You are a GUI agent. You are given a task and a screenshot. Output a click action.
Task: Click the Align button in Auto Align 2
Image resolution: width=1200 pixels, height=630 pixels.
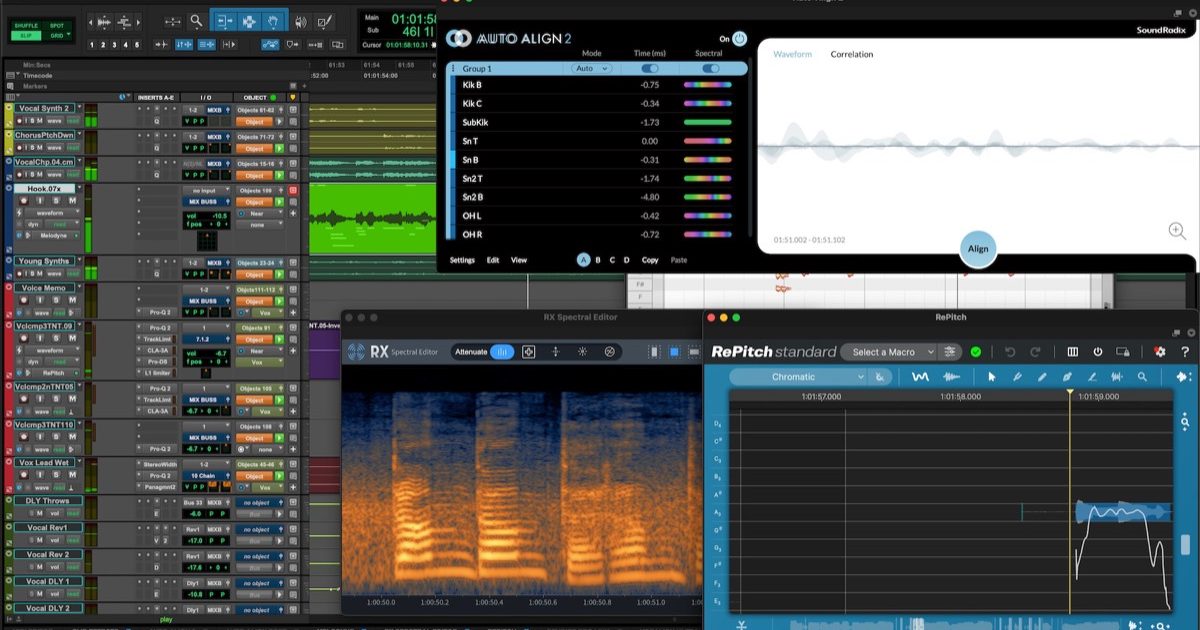click(x=977, y=249)
